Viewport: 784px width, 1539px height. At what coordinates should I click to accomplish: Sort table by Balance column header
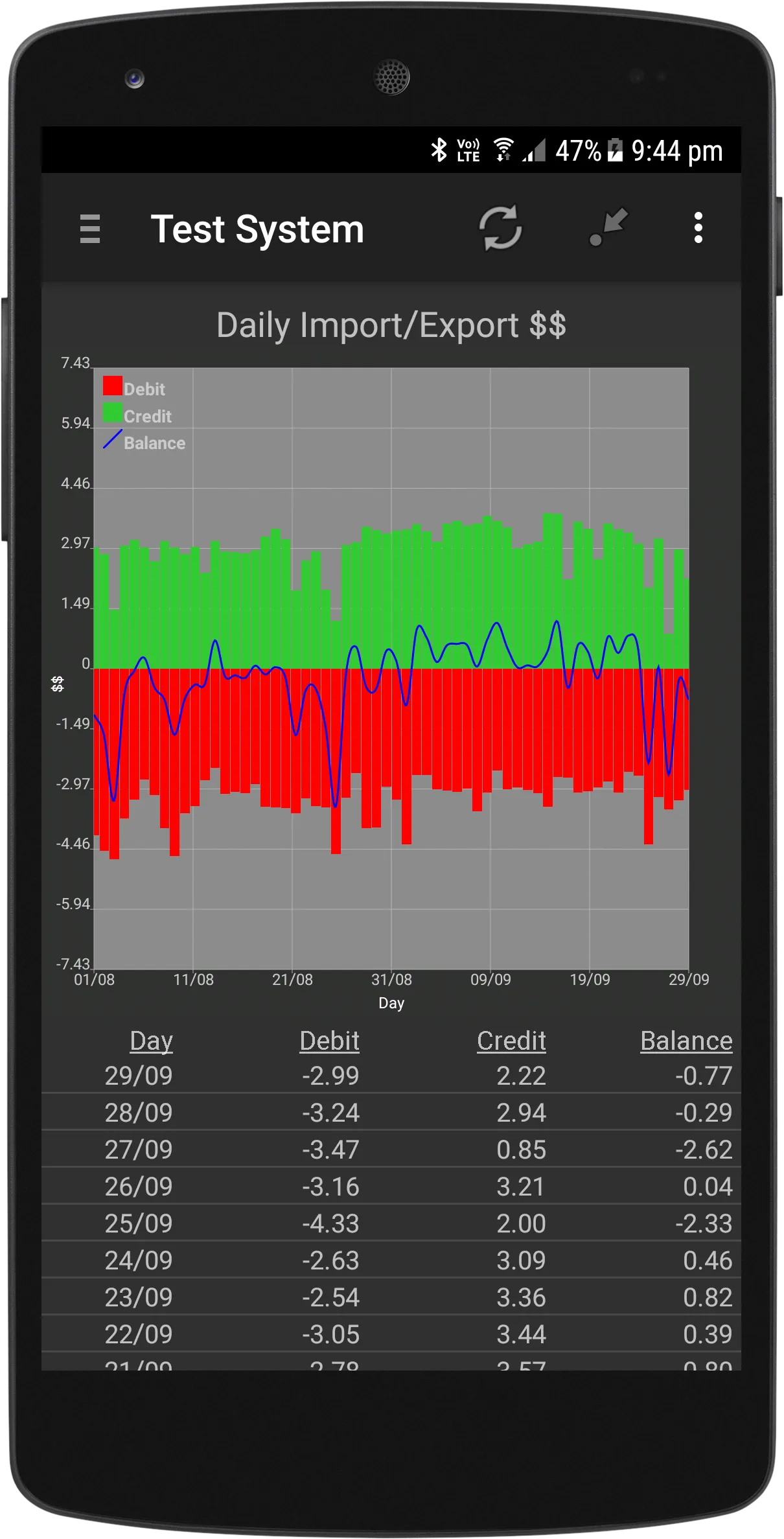tap(686, 1041)
